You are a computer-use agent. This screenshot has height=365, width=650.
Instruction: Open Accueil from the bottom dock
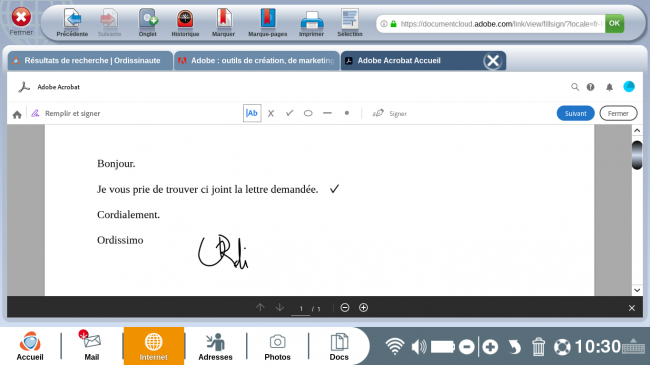[30, 346]
